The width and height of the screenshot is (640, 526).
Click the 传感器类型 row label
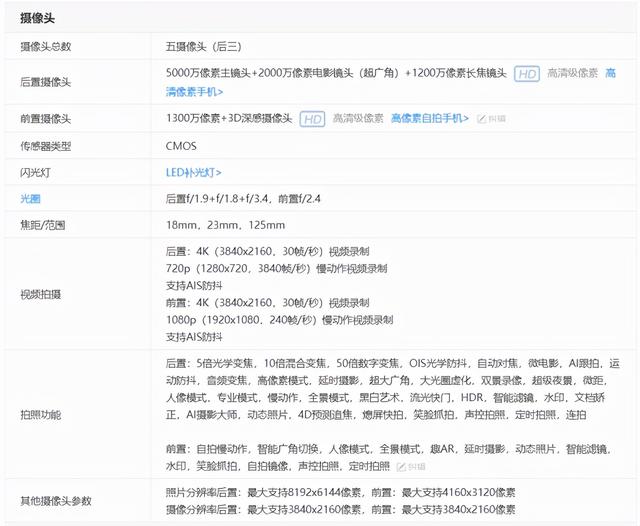point(46,146)
